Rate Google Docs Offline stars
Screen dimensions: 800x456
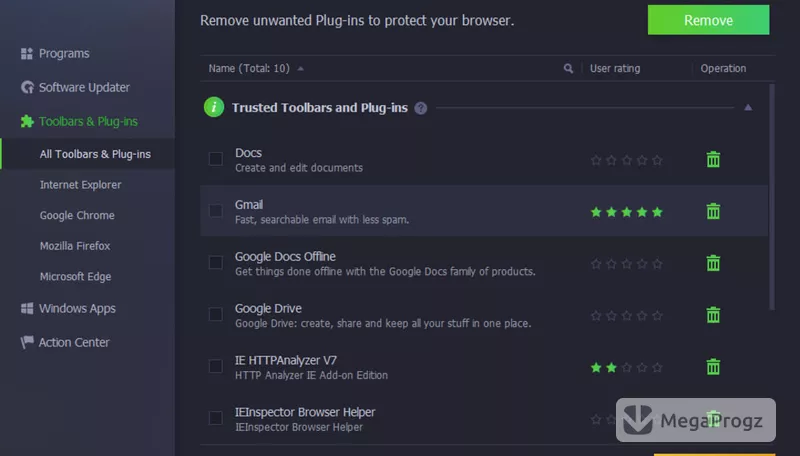click(x=627, y=264)
